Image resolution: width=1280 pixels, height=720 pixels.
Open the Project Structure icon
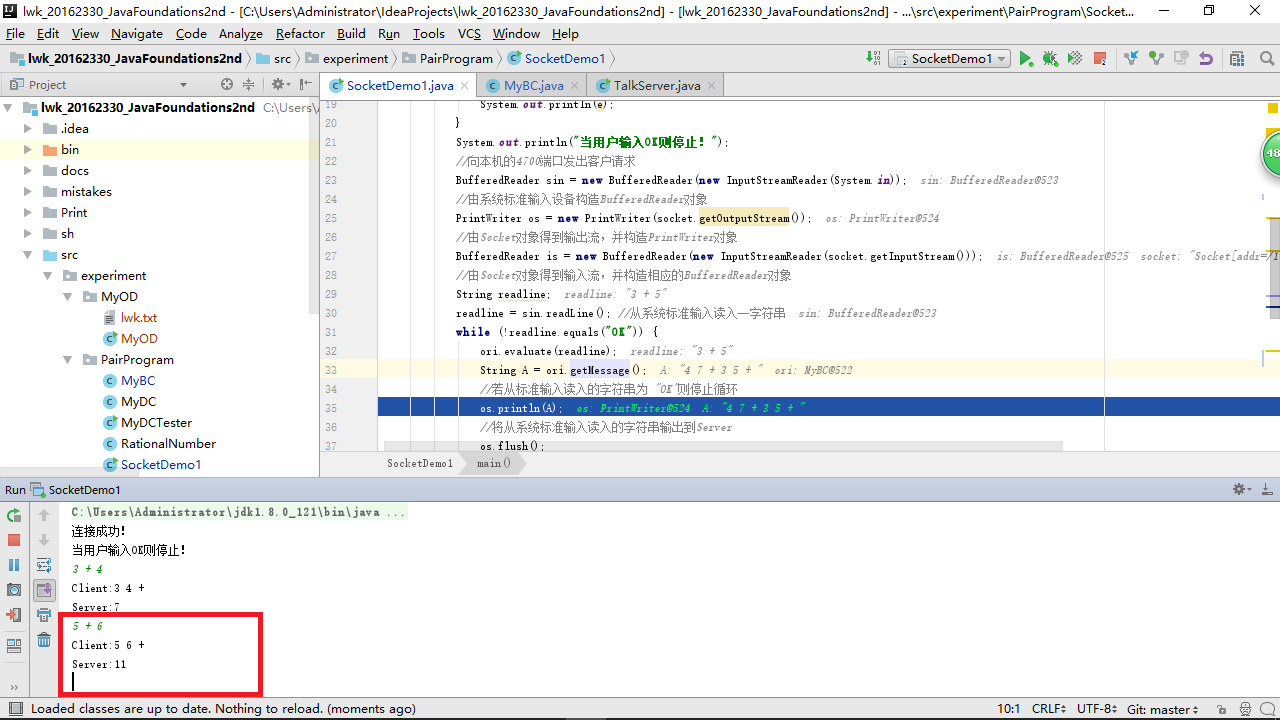1238,59
